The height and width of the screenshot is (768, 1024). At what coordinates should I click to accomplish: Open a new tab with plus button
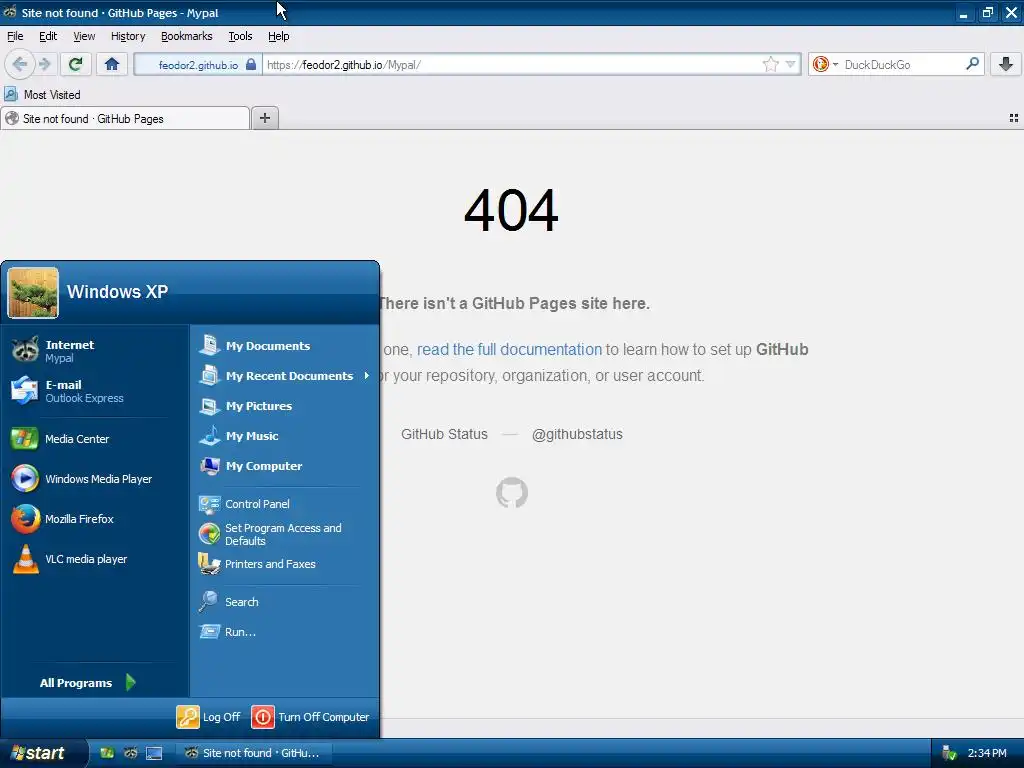[x=264, y=118]
